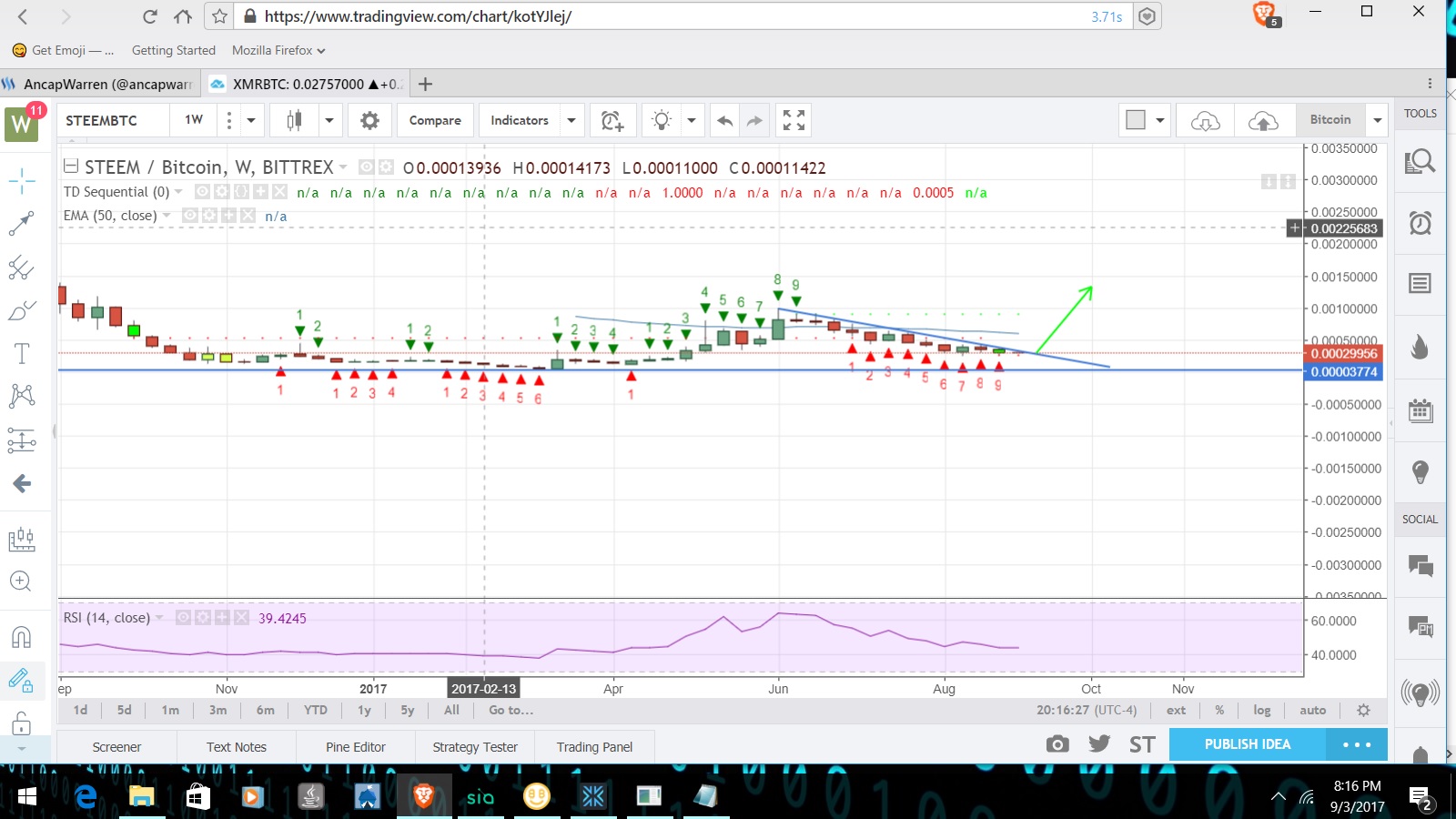Viewport: 1456px width, 819px height.
Task: Share chart via Twitter bird icon
Action: click(x=1099, y=744)
